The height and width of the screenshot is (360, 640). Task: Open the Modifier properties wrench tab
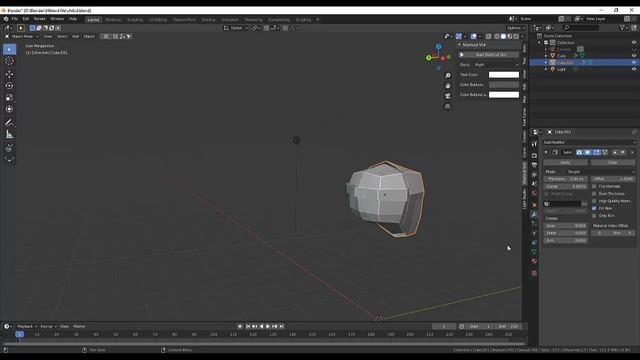click(534, 214)
